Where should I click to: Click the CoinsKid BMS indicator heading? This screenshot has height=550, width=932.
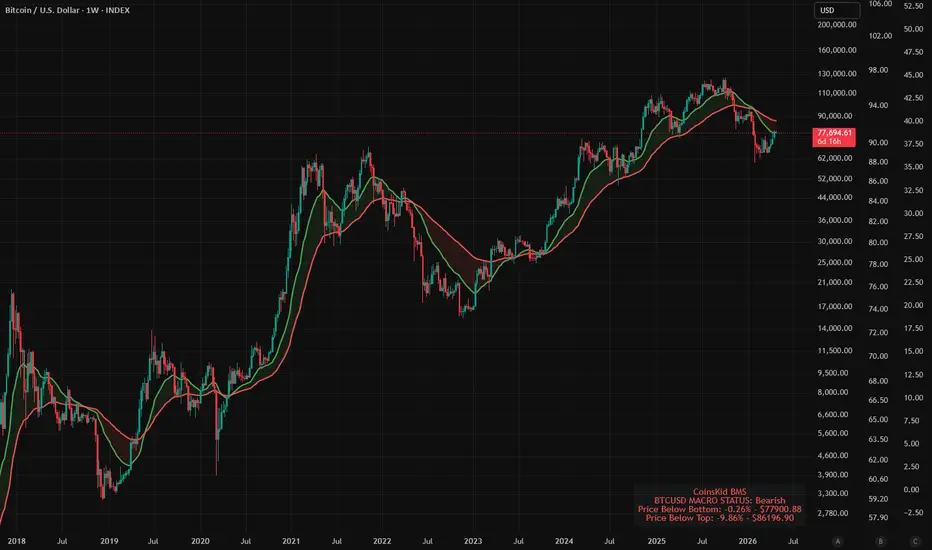point(719,492)
